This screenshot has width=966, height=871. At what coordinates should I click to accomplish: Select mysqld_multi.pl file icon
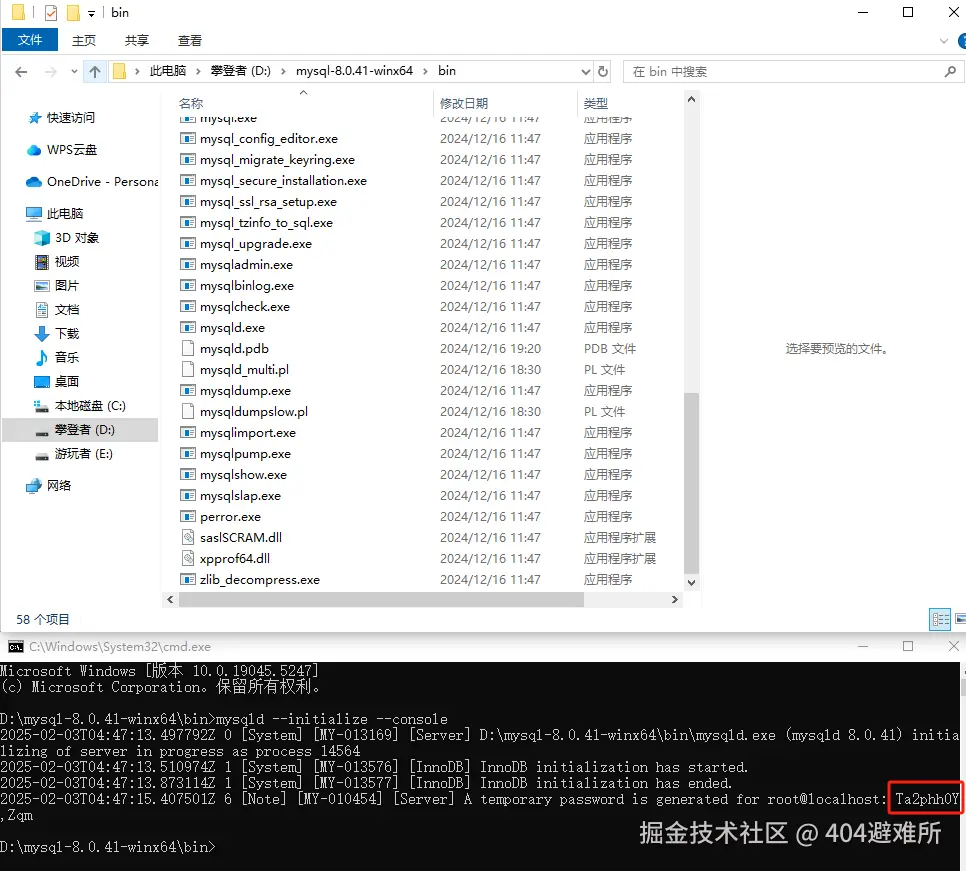click(188, 370)
